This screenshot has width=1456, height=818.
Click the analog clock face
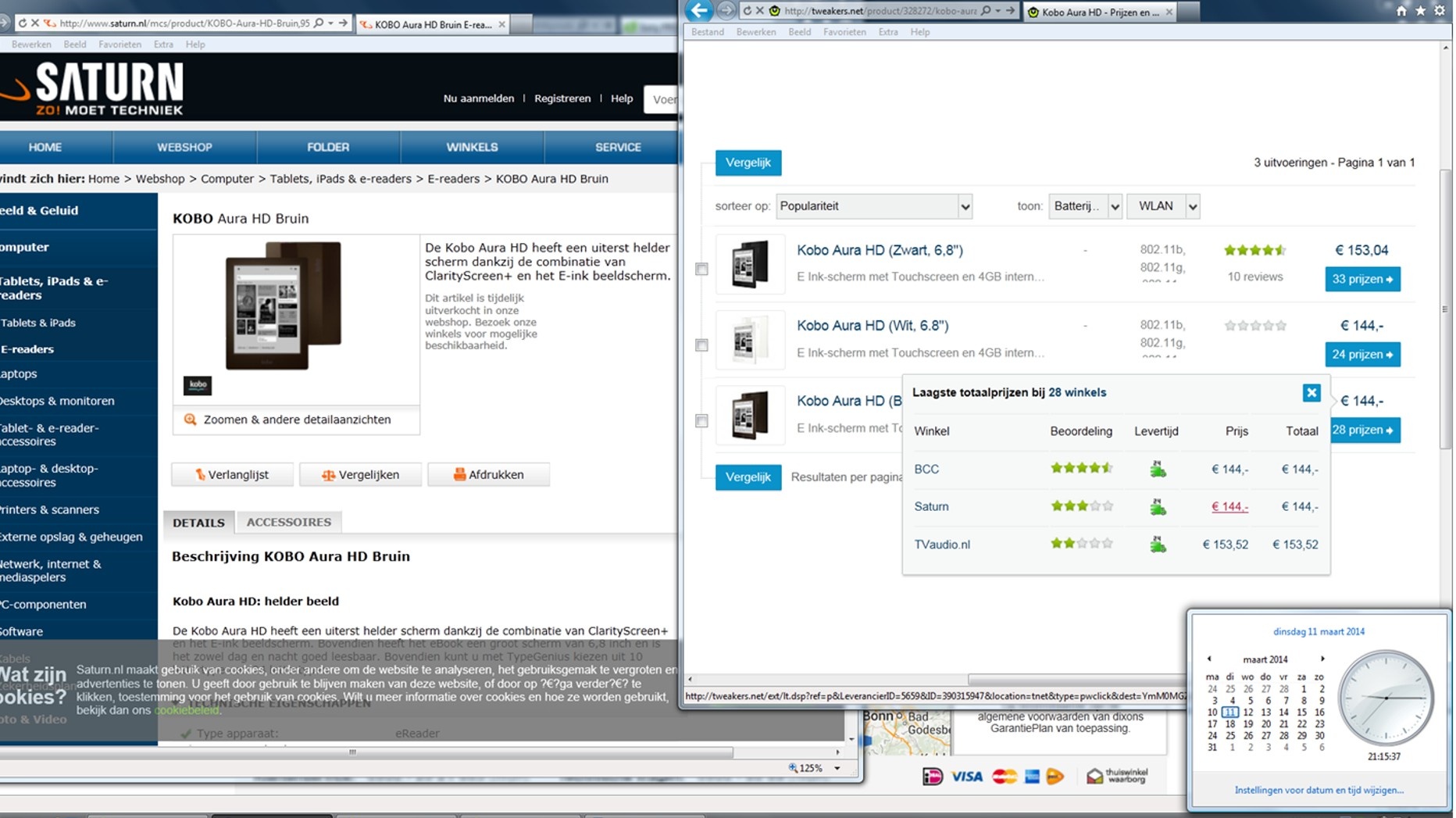1386,698
